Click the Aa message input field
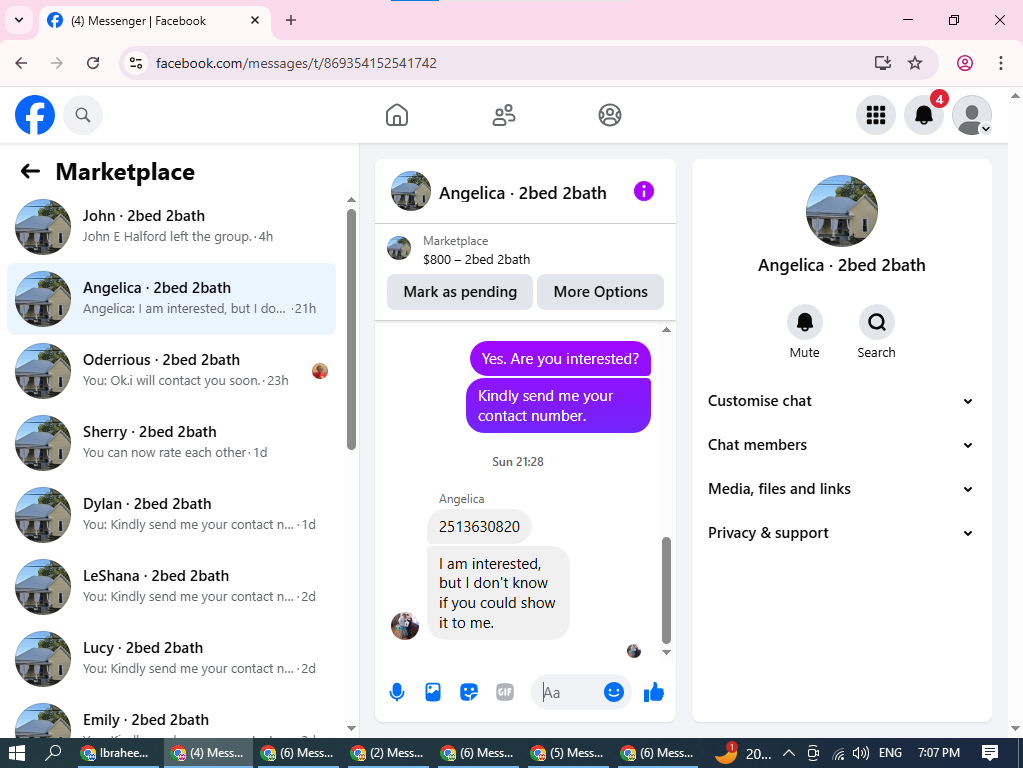 (x=569, y=692)
